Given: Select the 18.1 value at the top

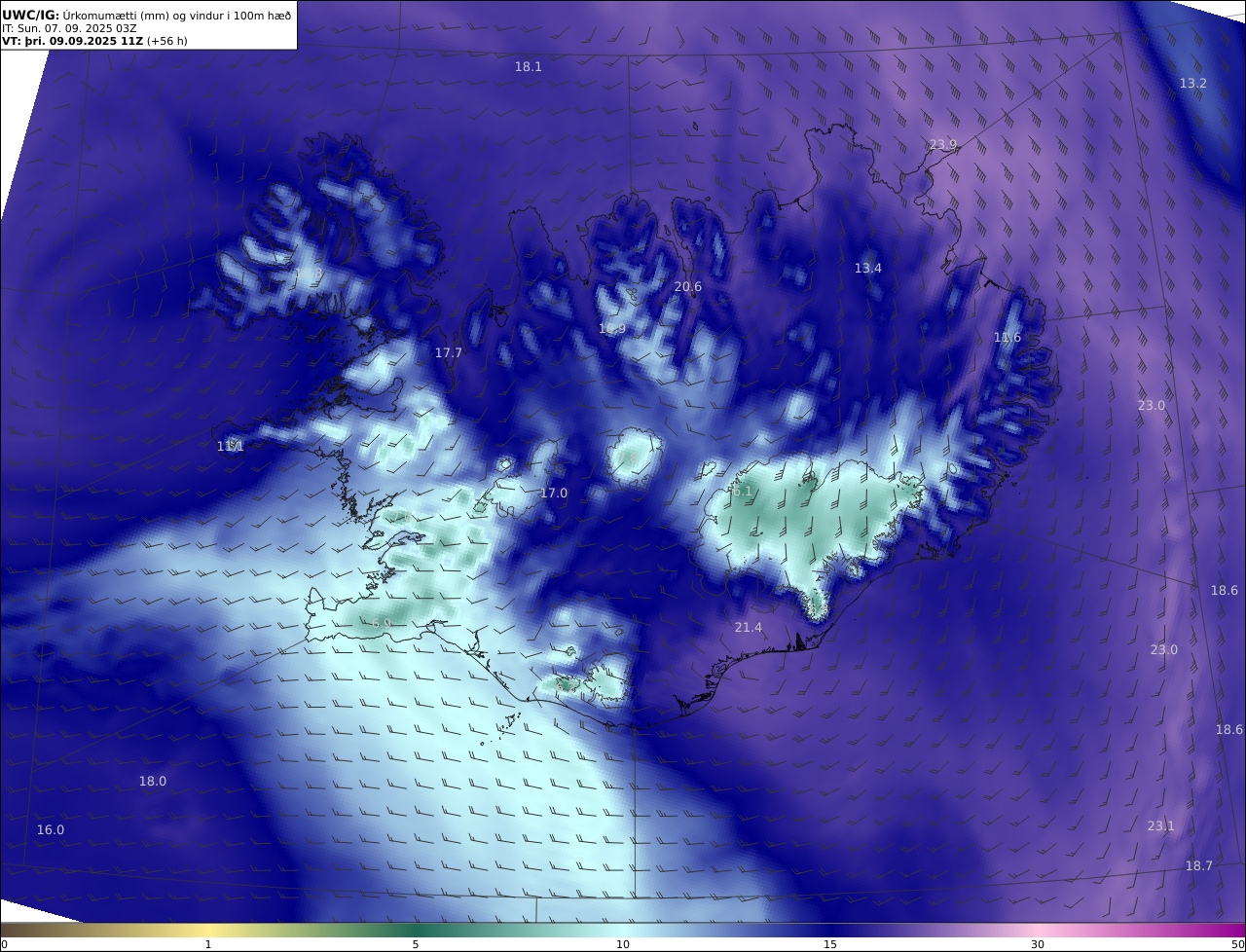Looking at the screenshot, I should 529,67.
